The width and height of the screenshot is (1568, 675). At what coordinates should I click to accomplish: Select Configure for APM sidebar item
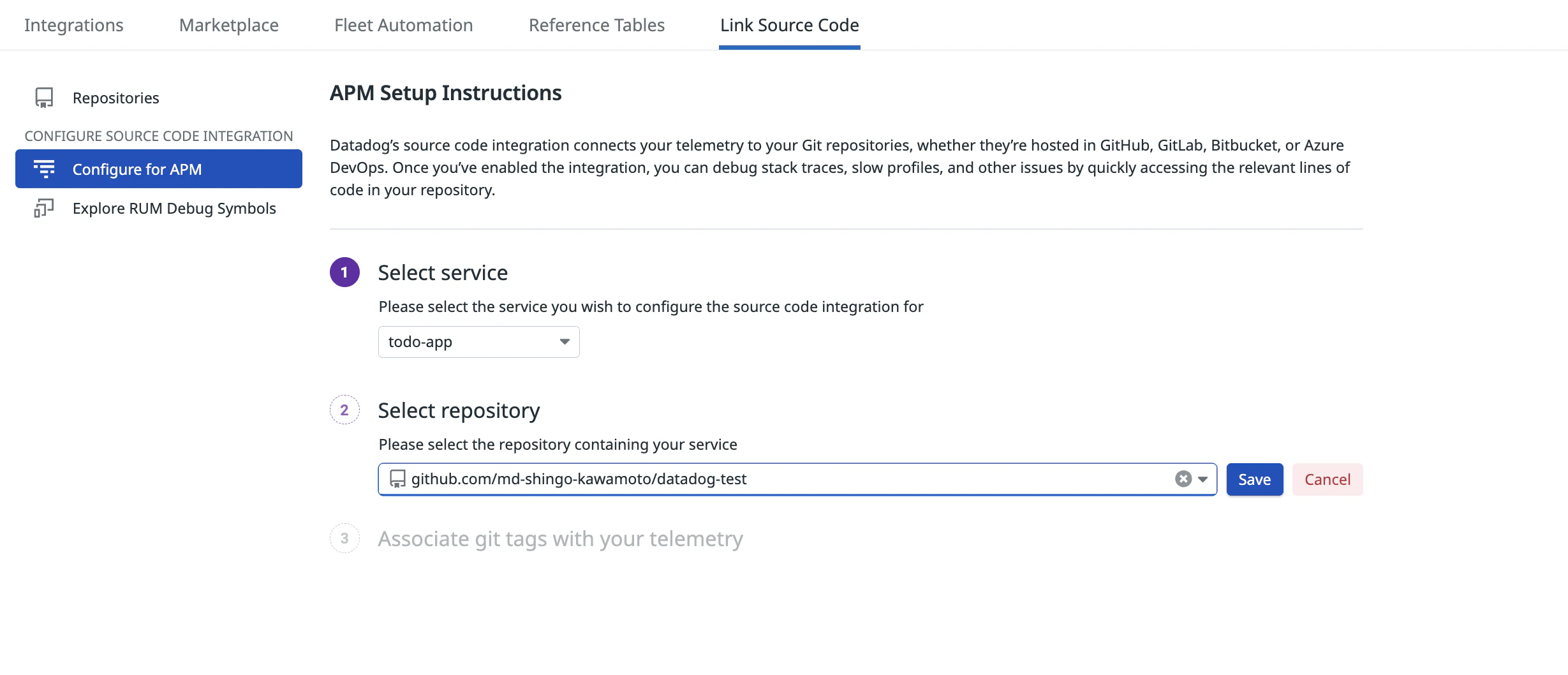[x=159, y=169]
